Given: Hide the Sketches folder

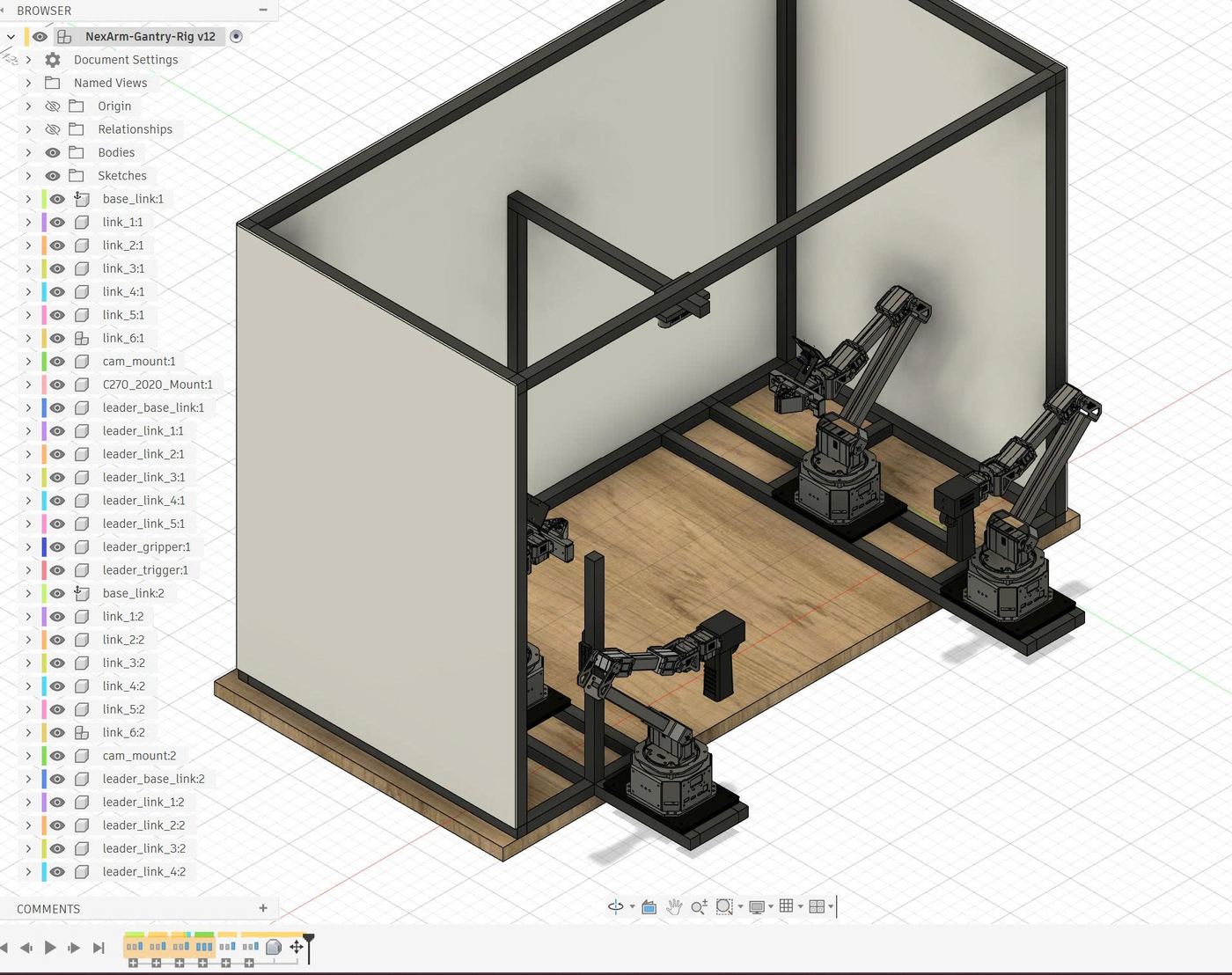Looking at the screenshot, I should [53, 176].
